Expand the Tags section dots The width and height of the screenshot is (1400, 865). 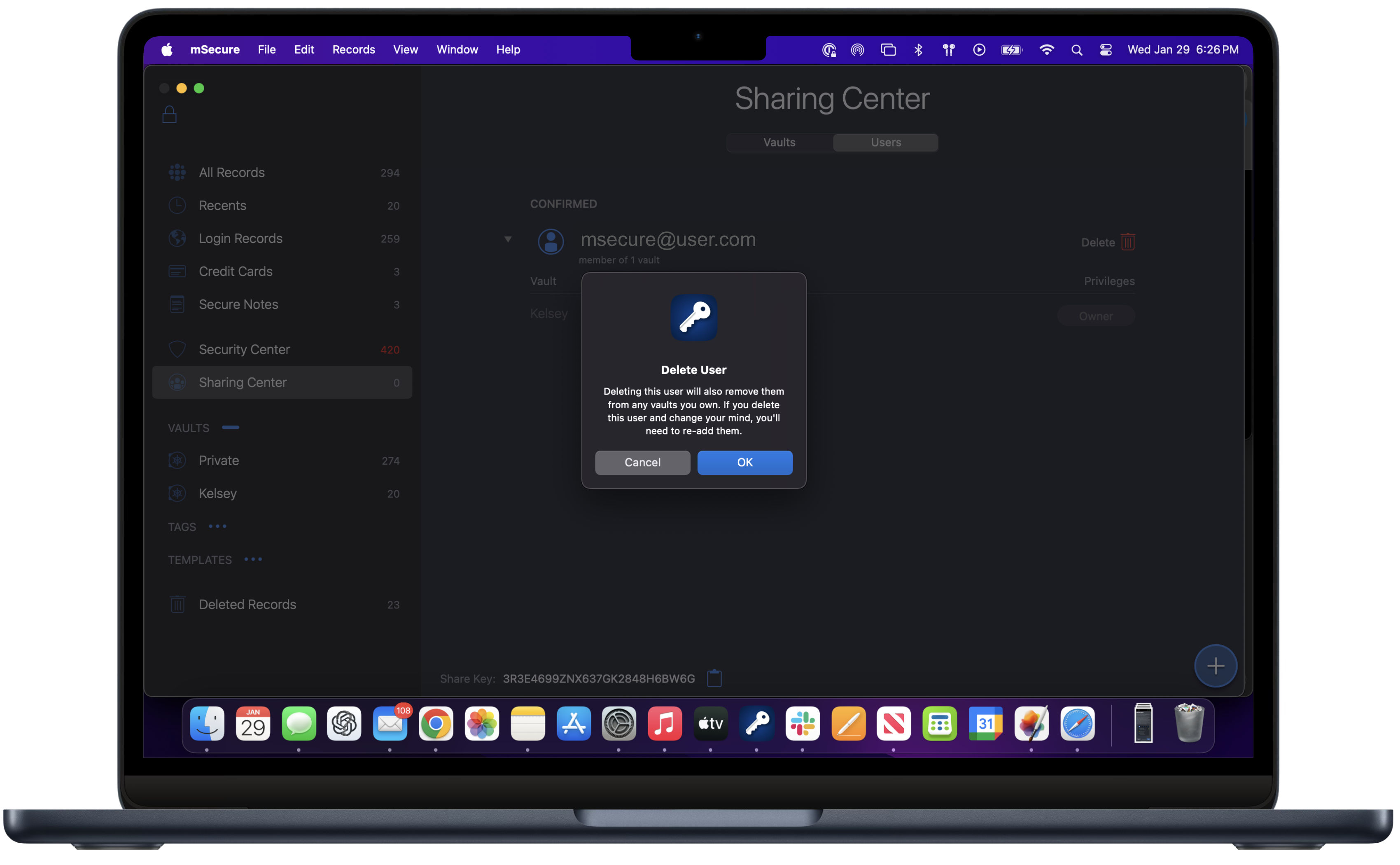217,526
